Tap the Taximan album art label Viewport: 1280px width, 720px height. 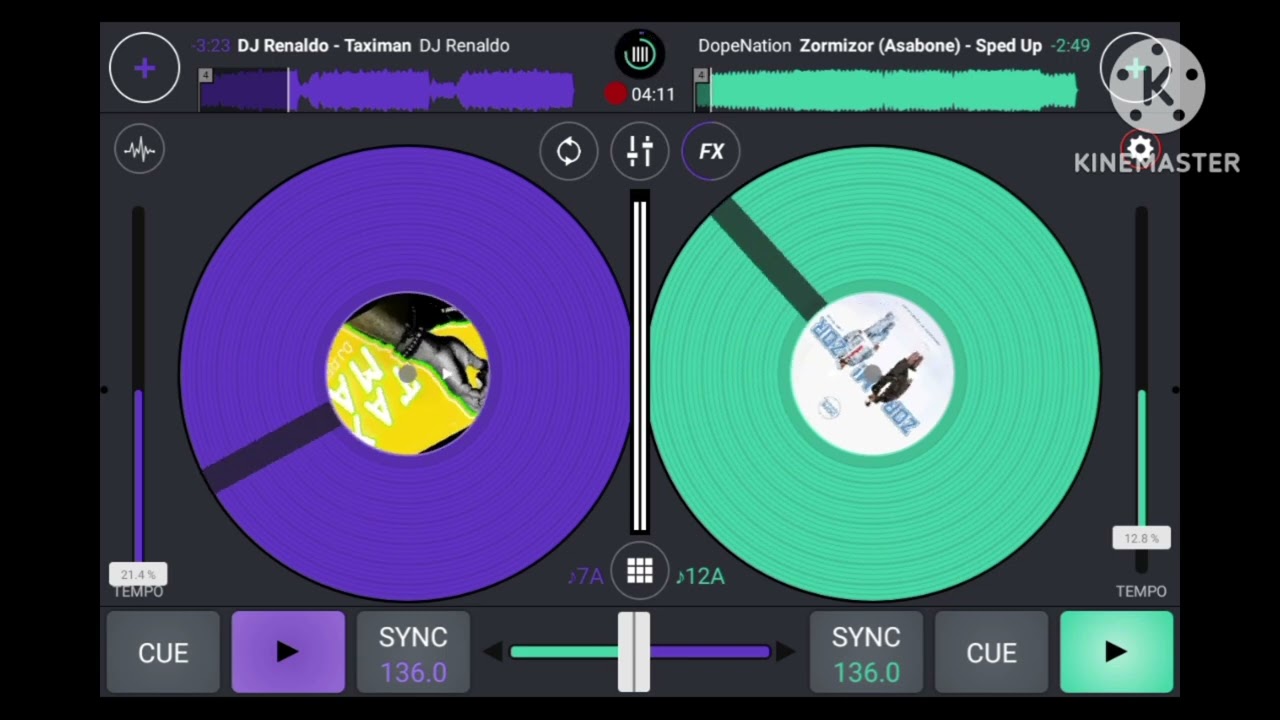pyautogui.click(x=407, y=374)
